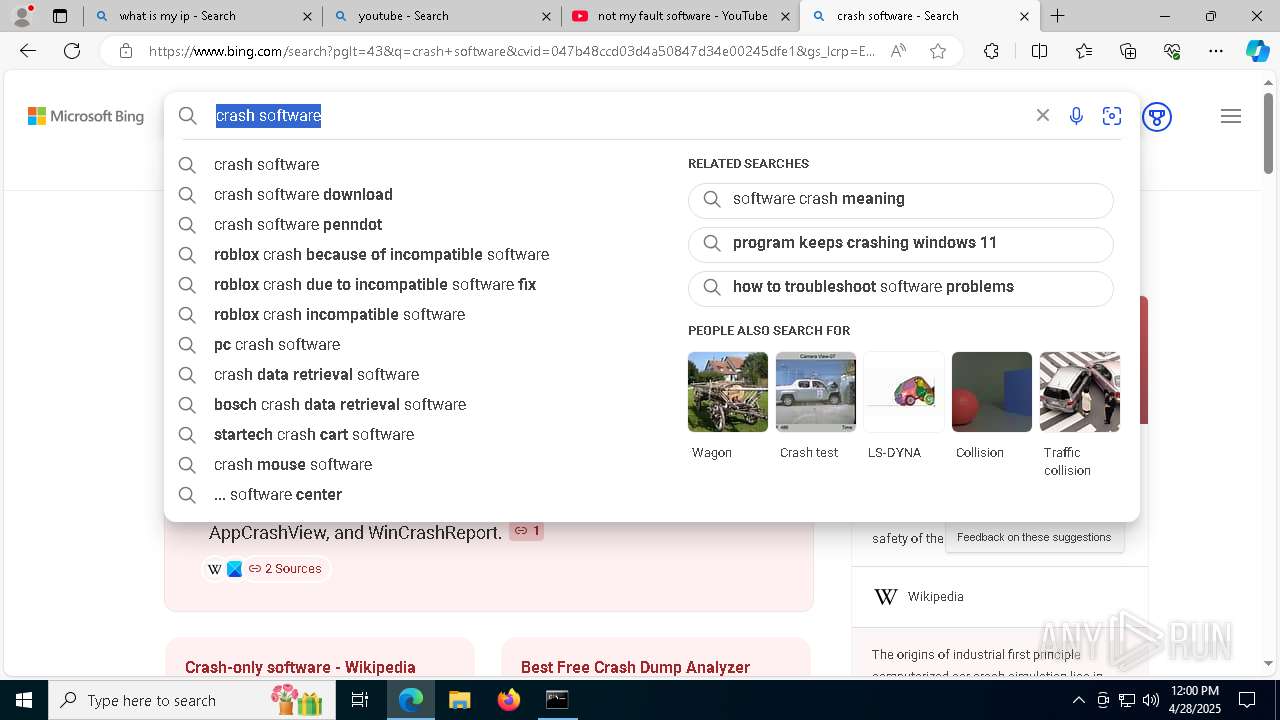Viewport: 1280px width, 720px height.
Task: Close the 'youtube - Search' tab
Action: click(546, 16)
